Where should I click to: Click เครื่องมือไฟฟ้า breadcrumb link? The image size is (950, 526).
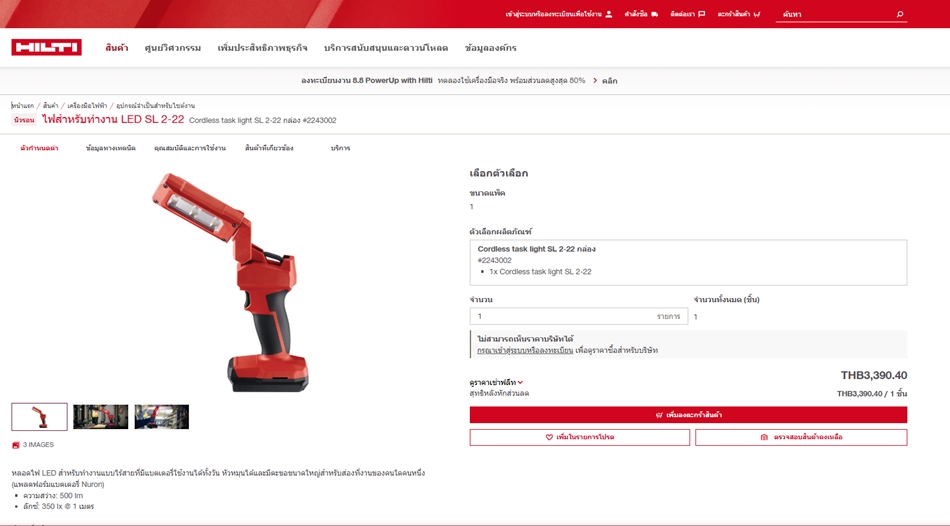[87, 105]
